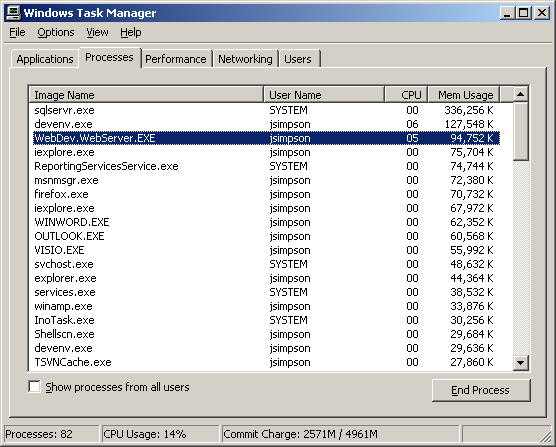This screenshot has width=556, height=447.
Task: Sort by the CPU column header
Action: click(406, 95)
